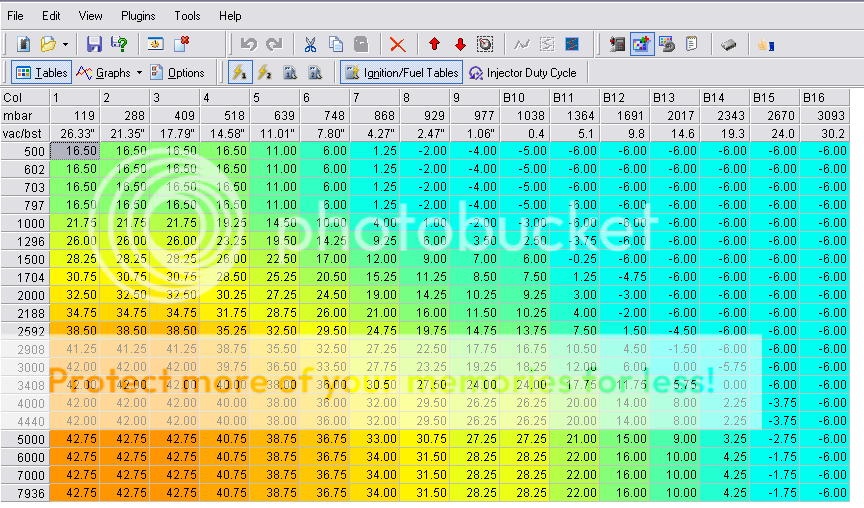Click the Ignition/Fuel Tables button

pyautogui.click(x=401, y=73)
